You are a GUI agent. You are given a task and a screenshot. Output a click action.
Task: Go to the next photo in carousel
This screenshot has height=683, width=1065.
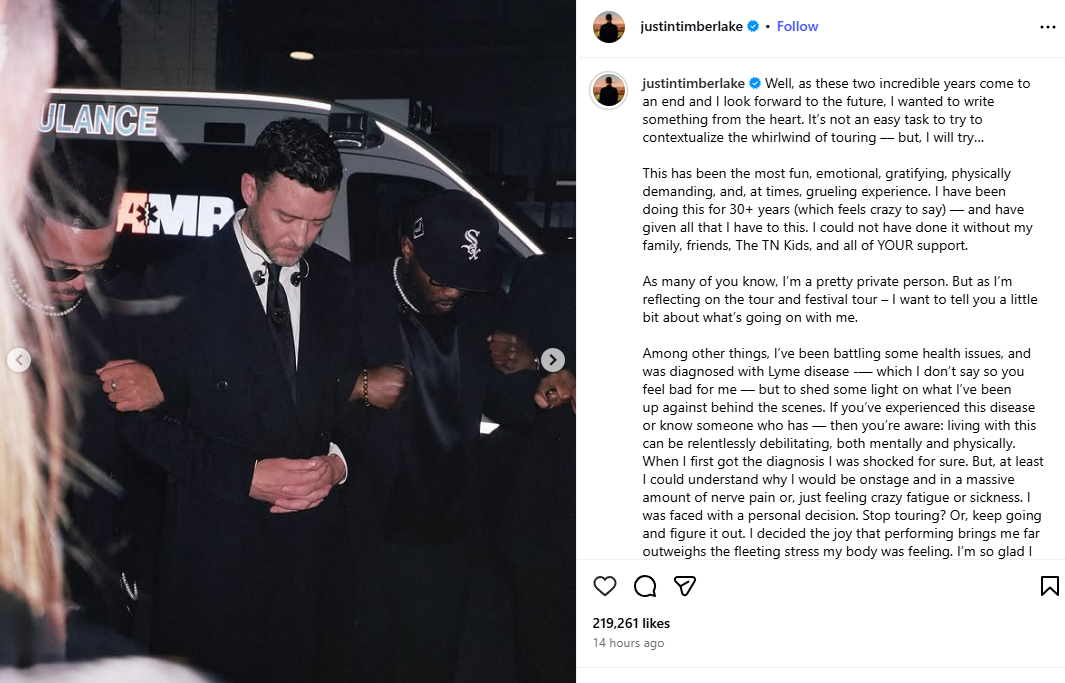pos(553,359)
